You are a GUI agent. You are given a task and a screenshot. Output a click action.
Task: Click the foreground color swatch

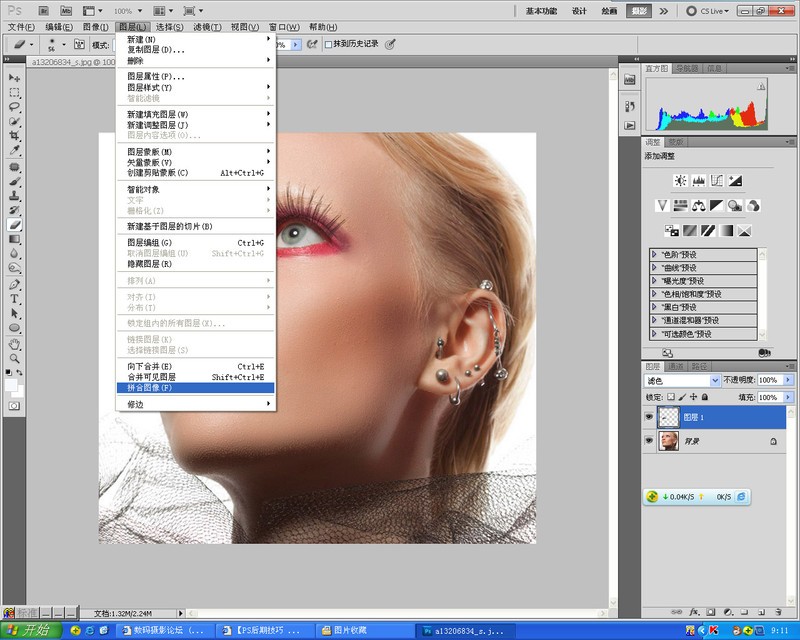pos(11,385)
